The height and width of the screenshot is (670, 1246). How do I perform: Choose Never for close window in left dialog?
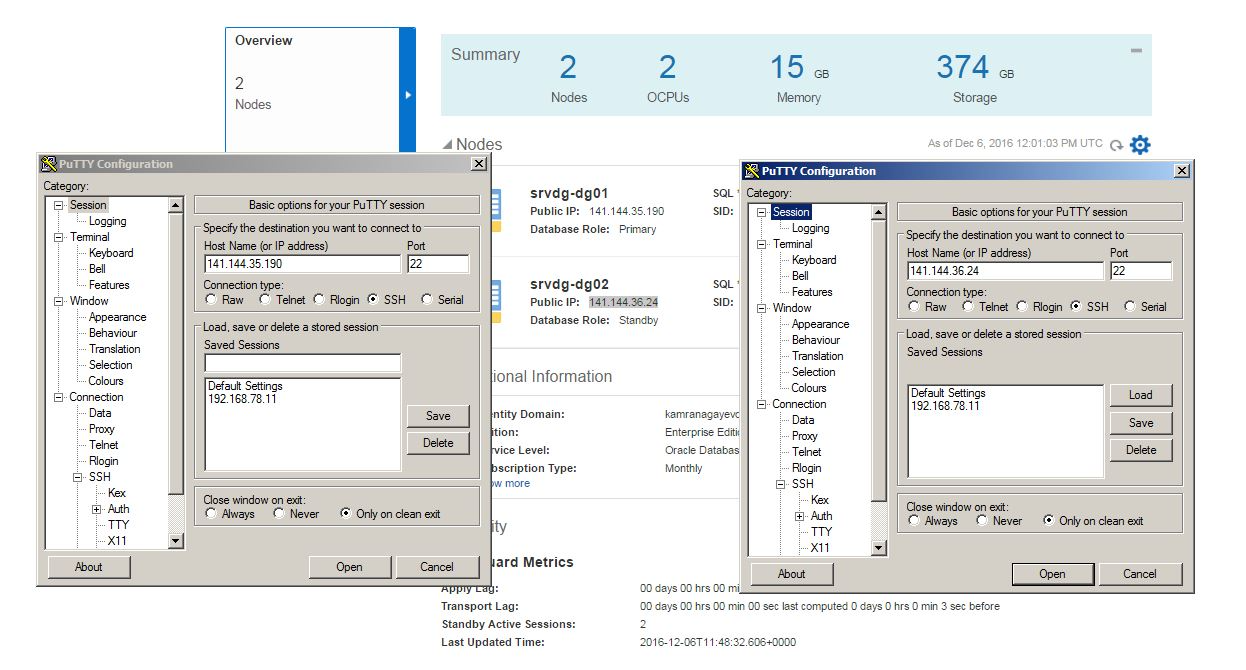coord(281,514)
